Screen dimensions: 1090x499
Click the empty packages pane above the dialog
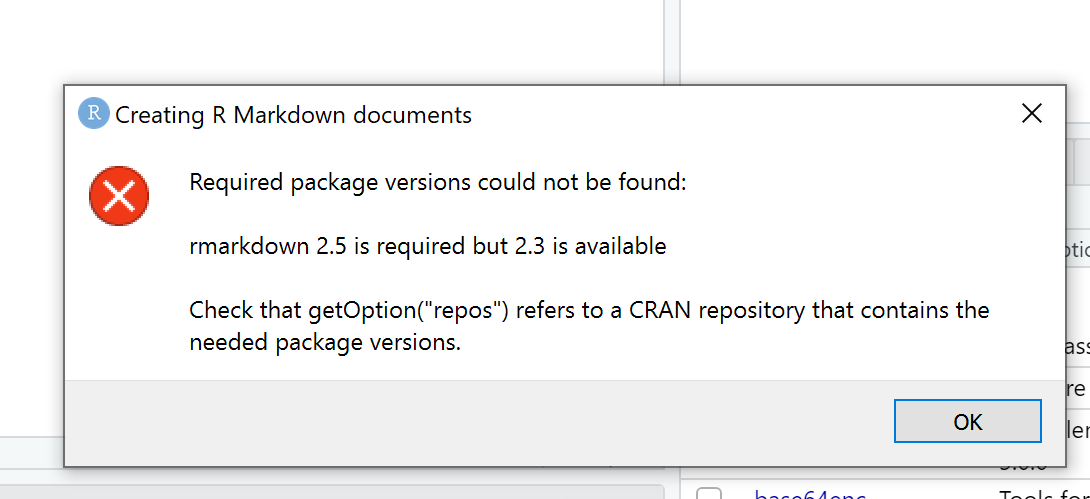click(885, 42)
